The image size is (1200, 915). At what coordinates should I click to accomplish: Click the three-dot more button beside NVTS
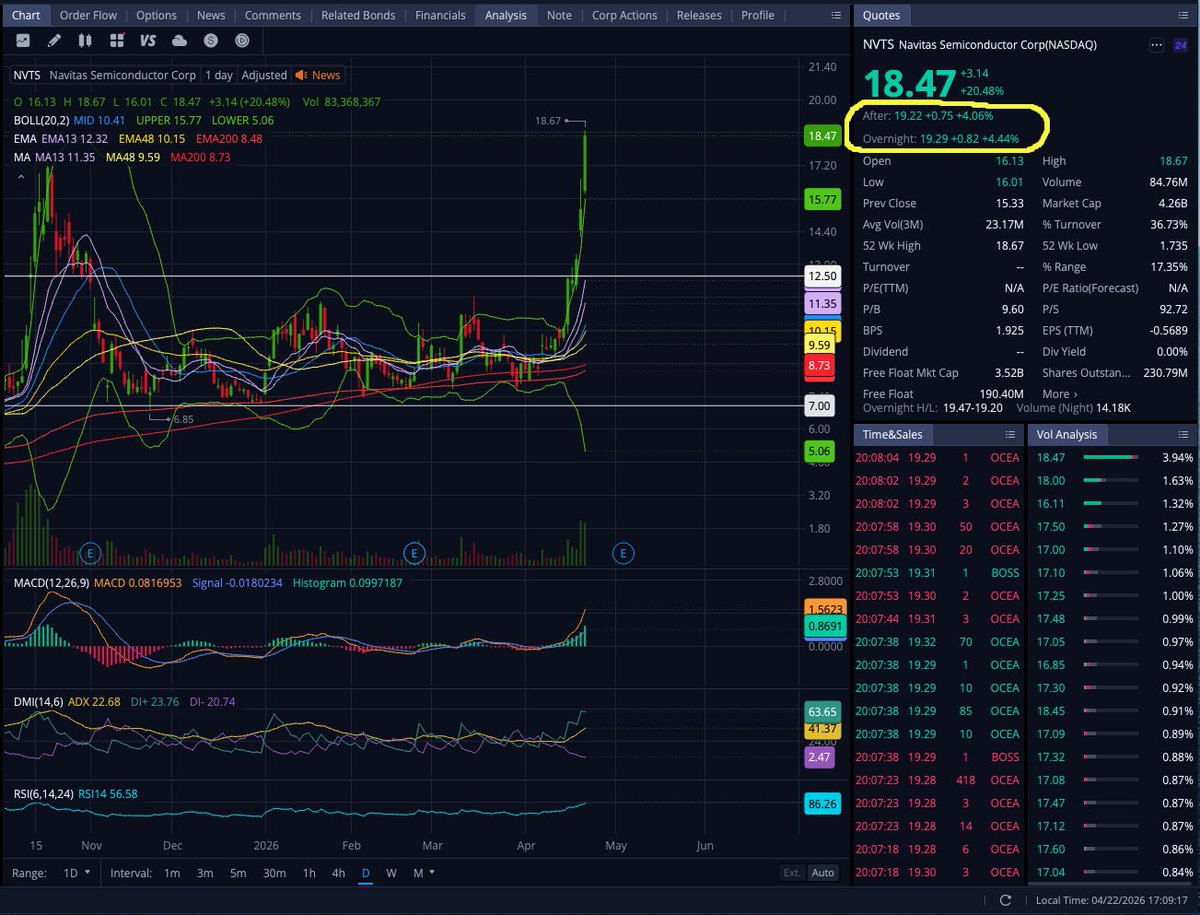click(x=1157, y=45)
